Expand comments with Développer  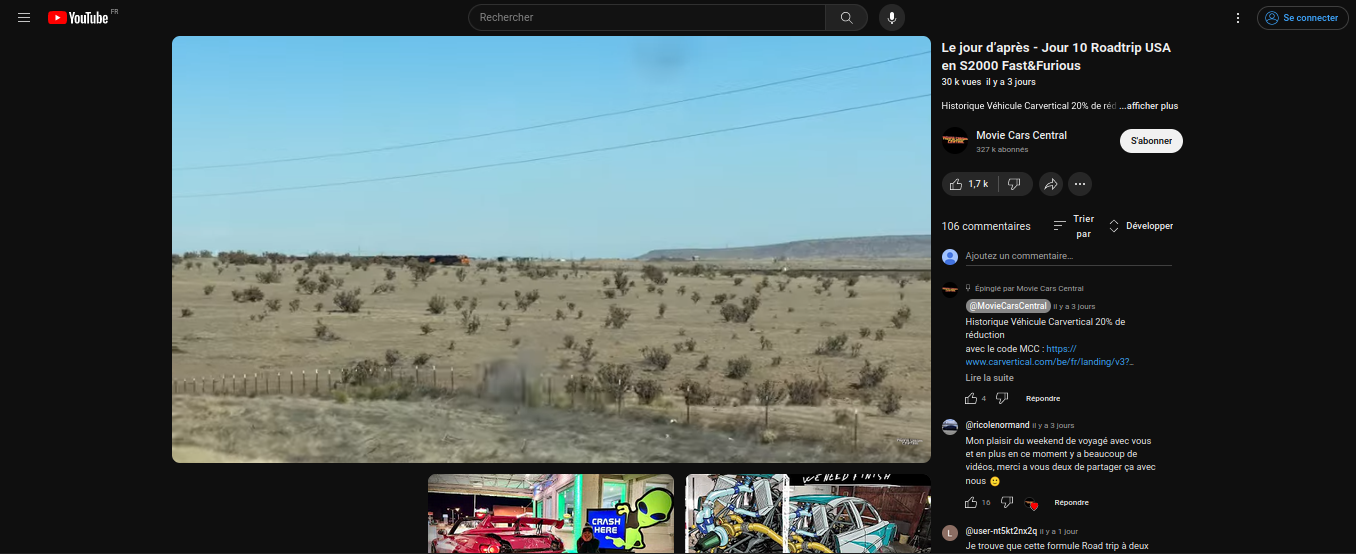pyautogui.click(x=1141, y=226)
